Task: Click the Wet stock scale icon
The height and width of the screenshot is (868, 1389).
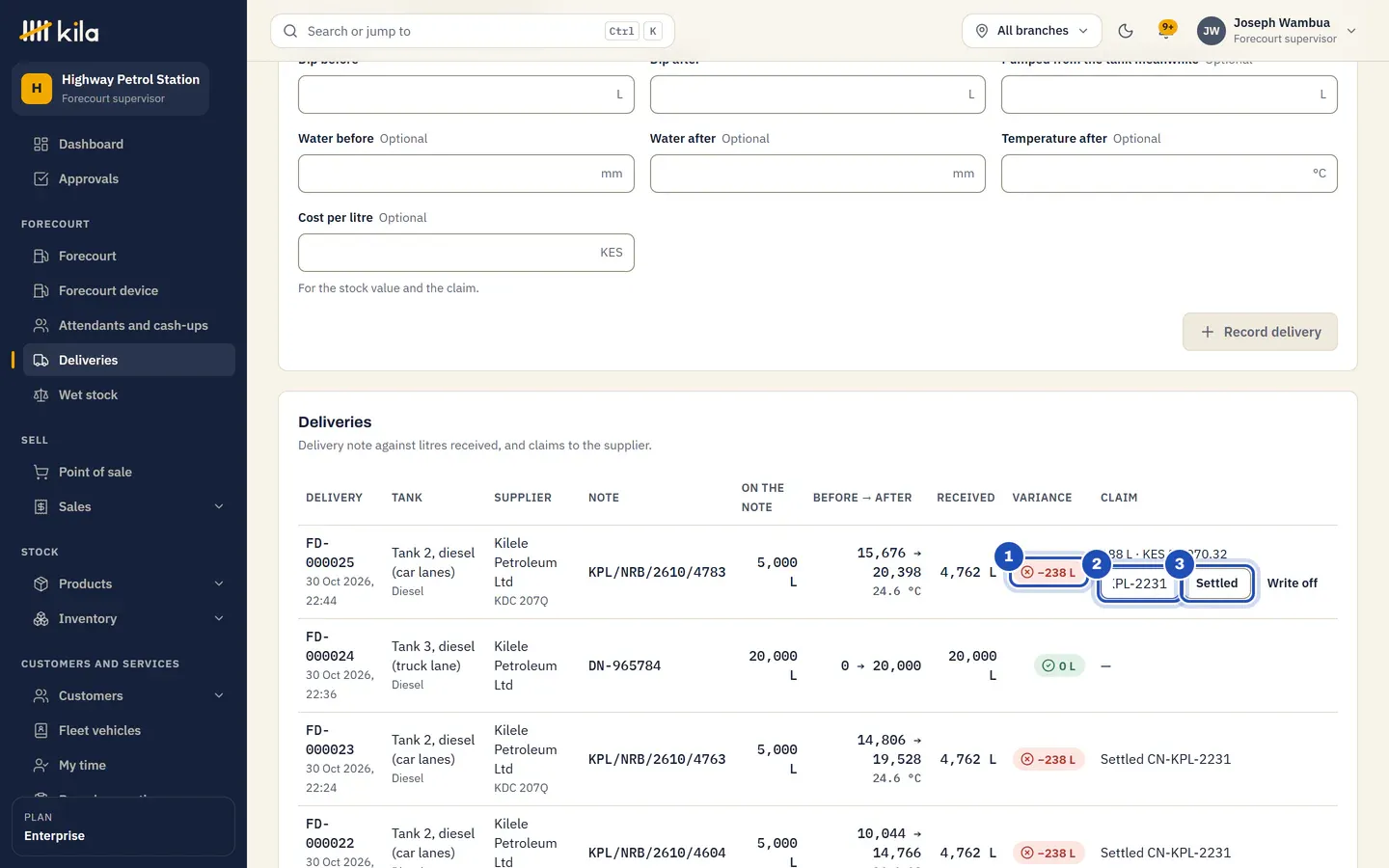Action: pyautogui.click(x=41, y=394)
